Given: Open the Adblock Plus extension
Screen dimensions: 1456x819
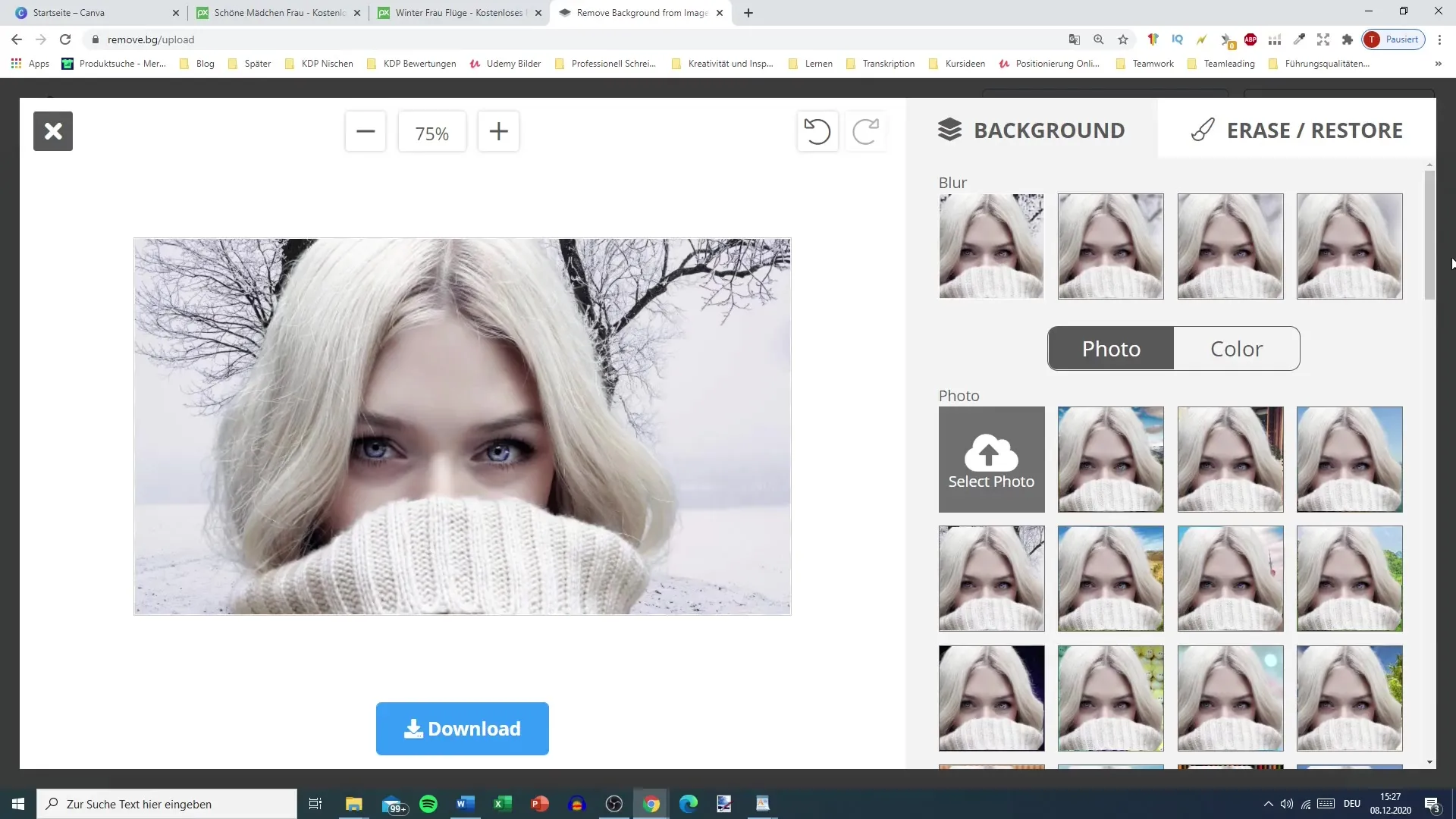Looking at the screenshot, I should point(1250,39).
